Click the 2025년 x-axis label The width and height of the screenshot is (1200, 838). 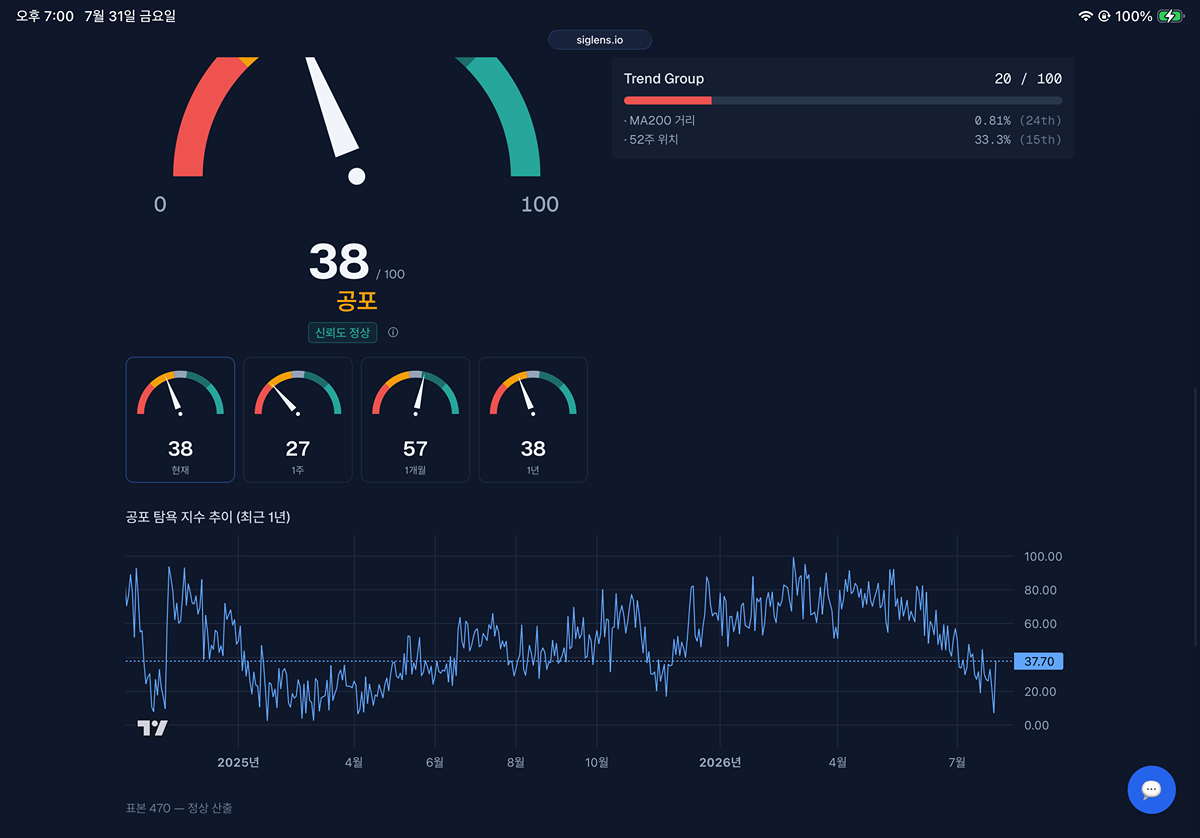click(239, 762)
